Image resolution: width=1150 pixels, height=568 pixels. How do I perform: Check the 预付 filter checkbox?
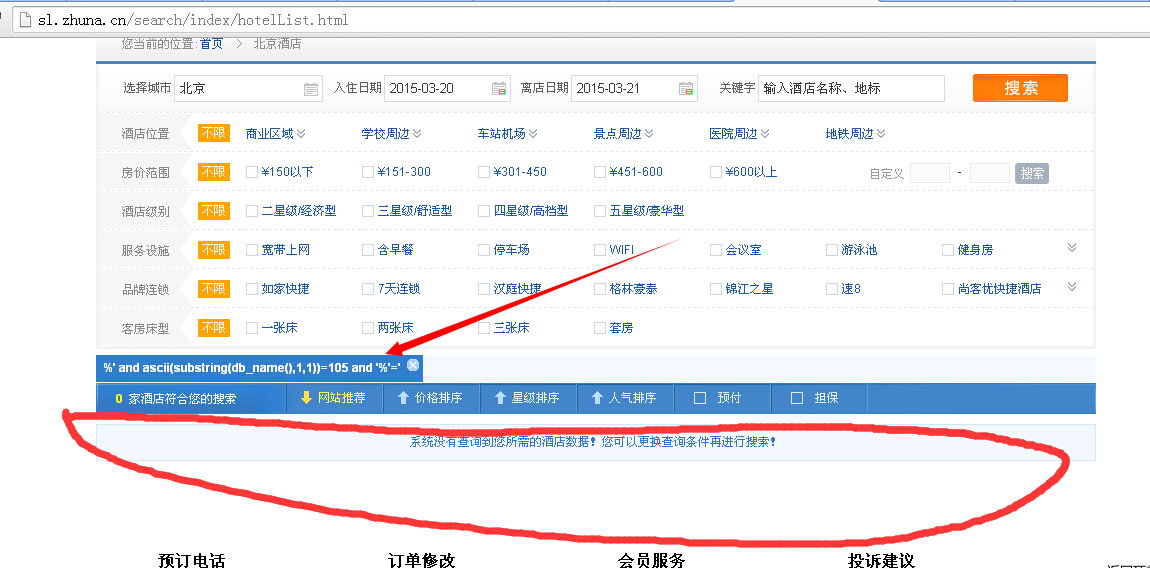(x=700, y=398)
